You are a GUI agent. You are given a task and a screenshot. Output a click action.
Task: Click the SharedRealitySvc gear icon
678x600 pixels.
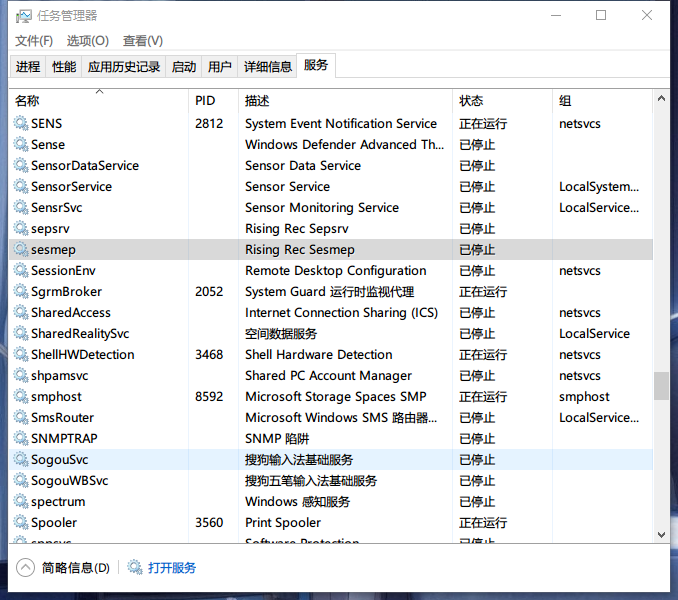tap(21, 333)
